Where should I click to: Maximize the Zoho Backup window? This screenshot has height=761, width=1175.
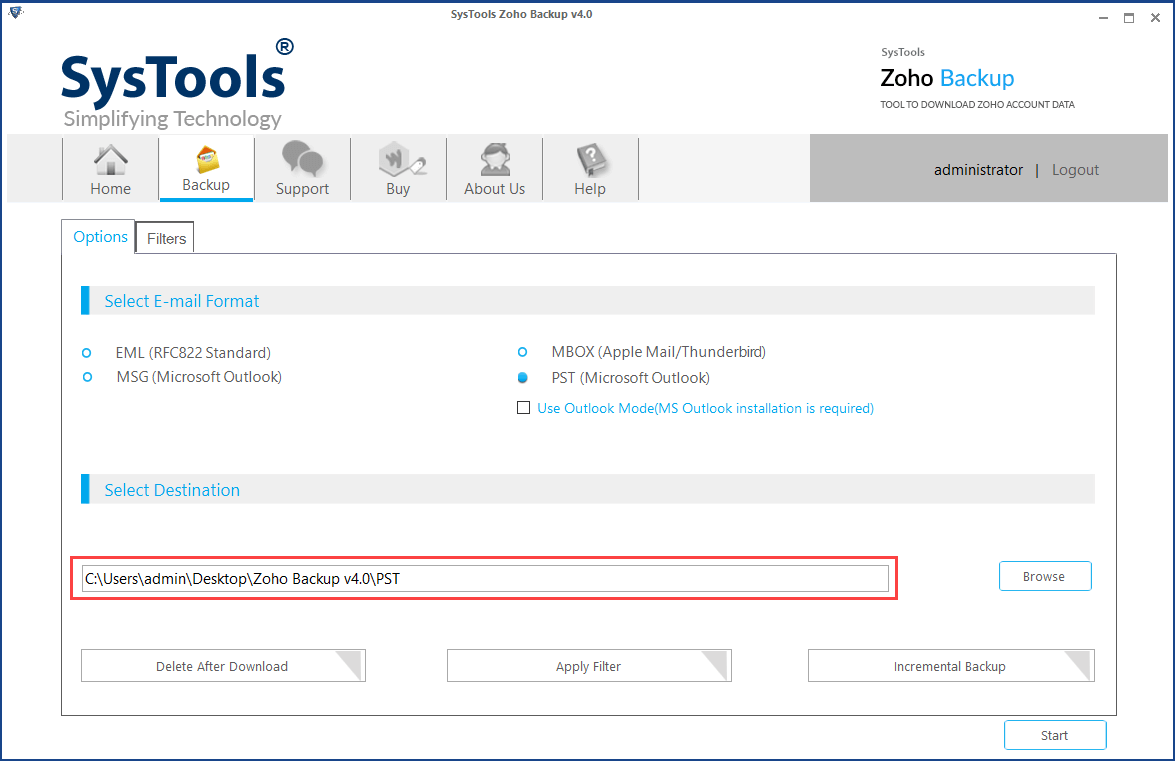(1129, 17)
